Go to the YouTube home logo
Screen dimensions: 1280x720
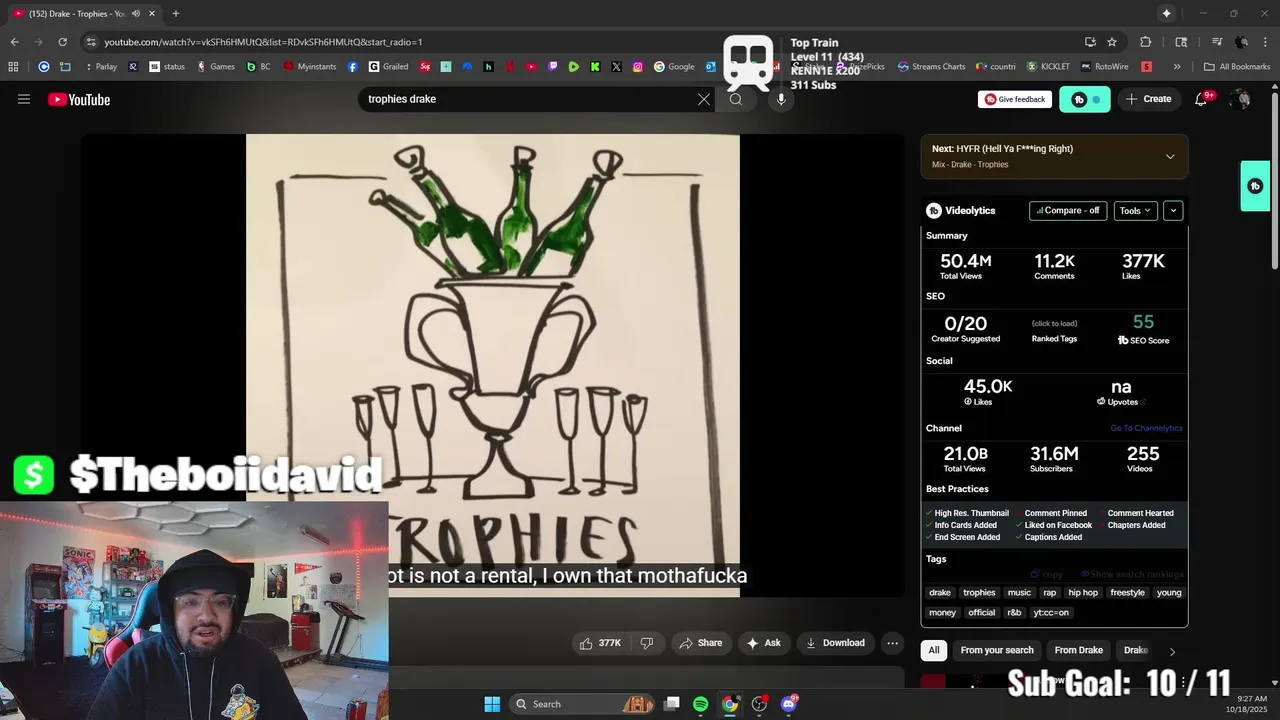(79, 99)
